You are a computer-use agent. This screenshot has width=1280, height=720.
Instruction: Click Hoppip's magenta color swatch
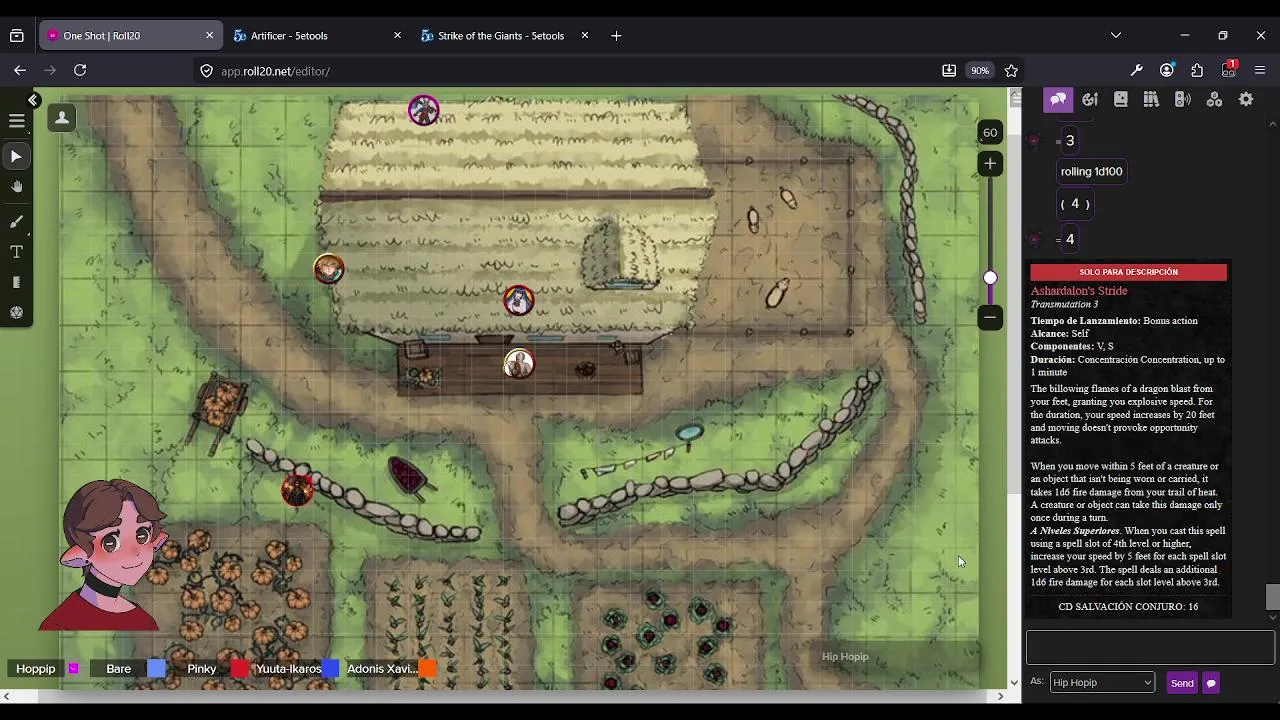click(73, 669)
